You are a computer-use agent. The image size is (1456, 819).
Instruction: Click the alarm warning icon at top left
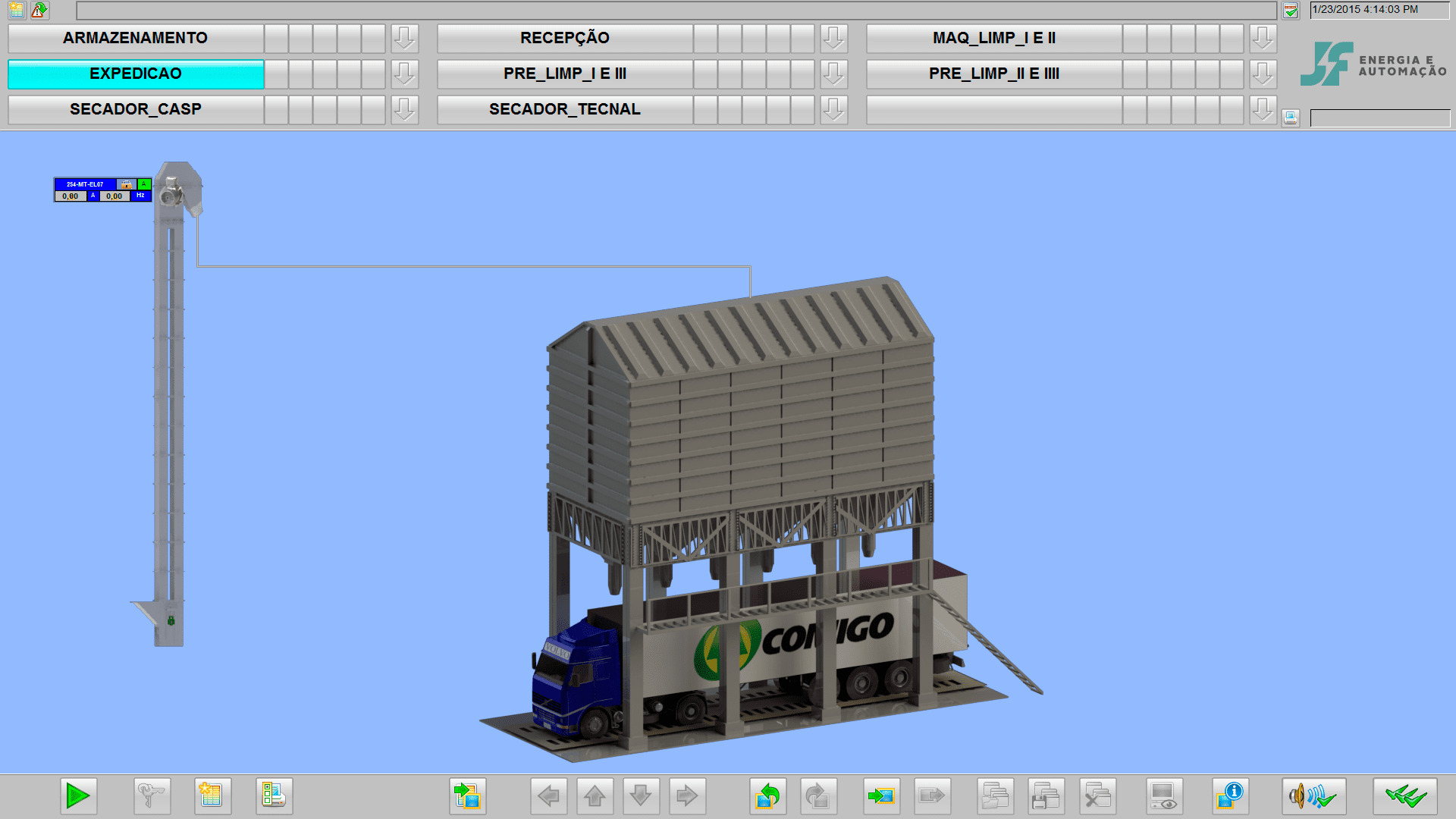tap(39, 10)
